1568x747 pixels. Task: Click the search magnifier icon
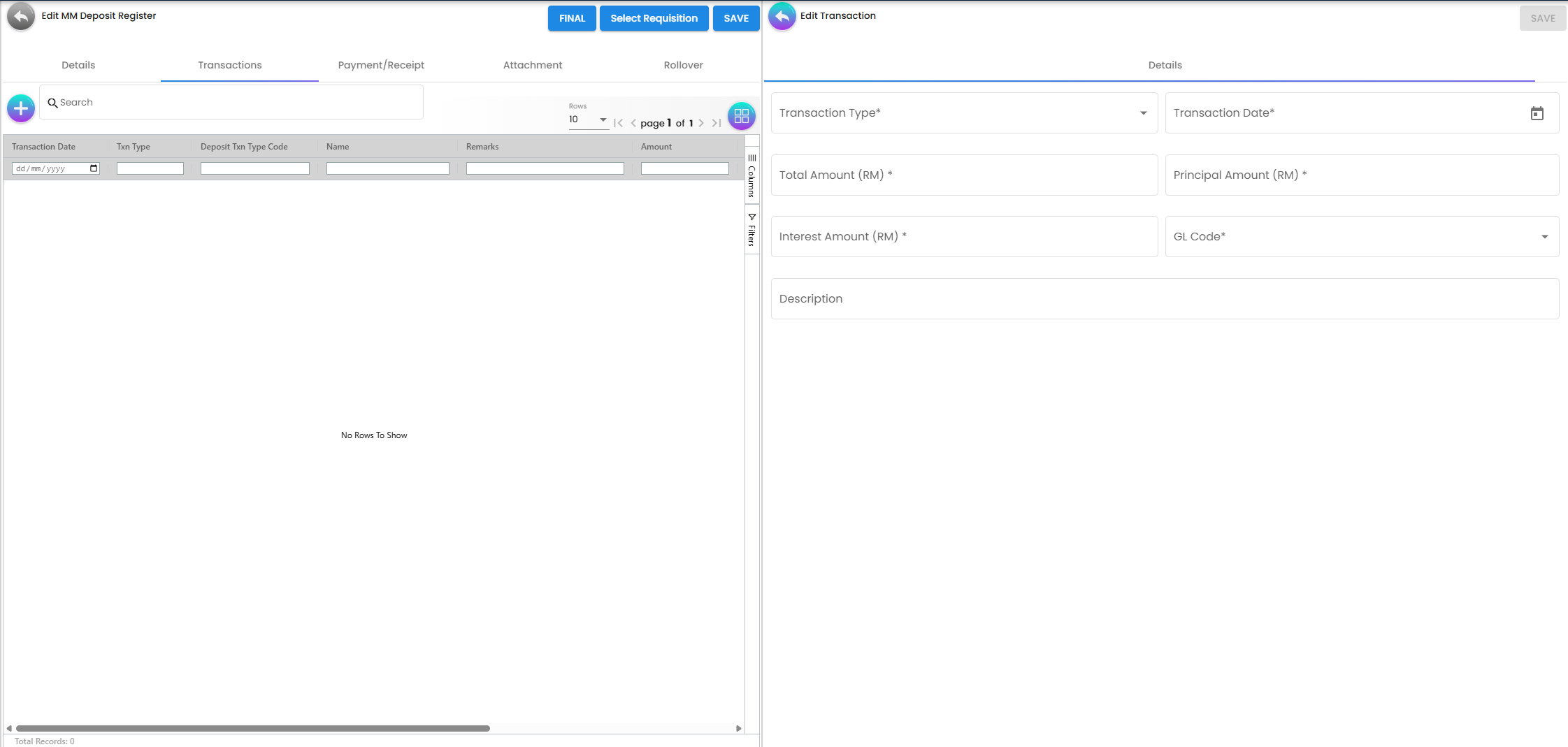click(x=52, y=103)
